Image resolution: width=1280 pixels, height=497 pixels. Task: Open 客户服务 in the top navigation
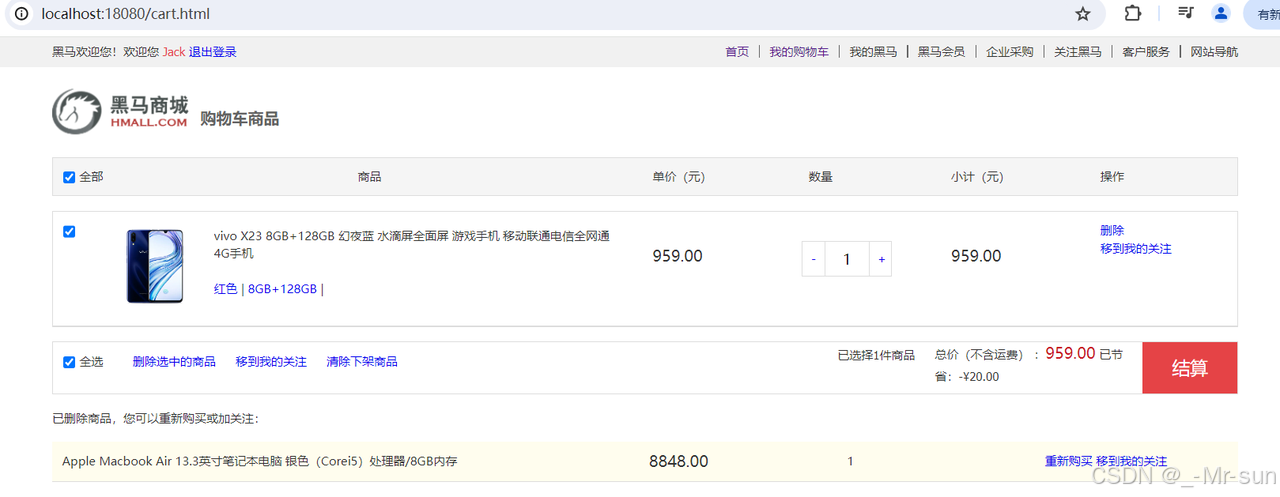click(1146, 52)
